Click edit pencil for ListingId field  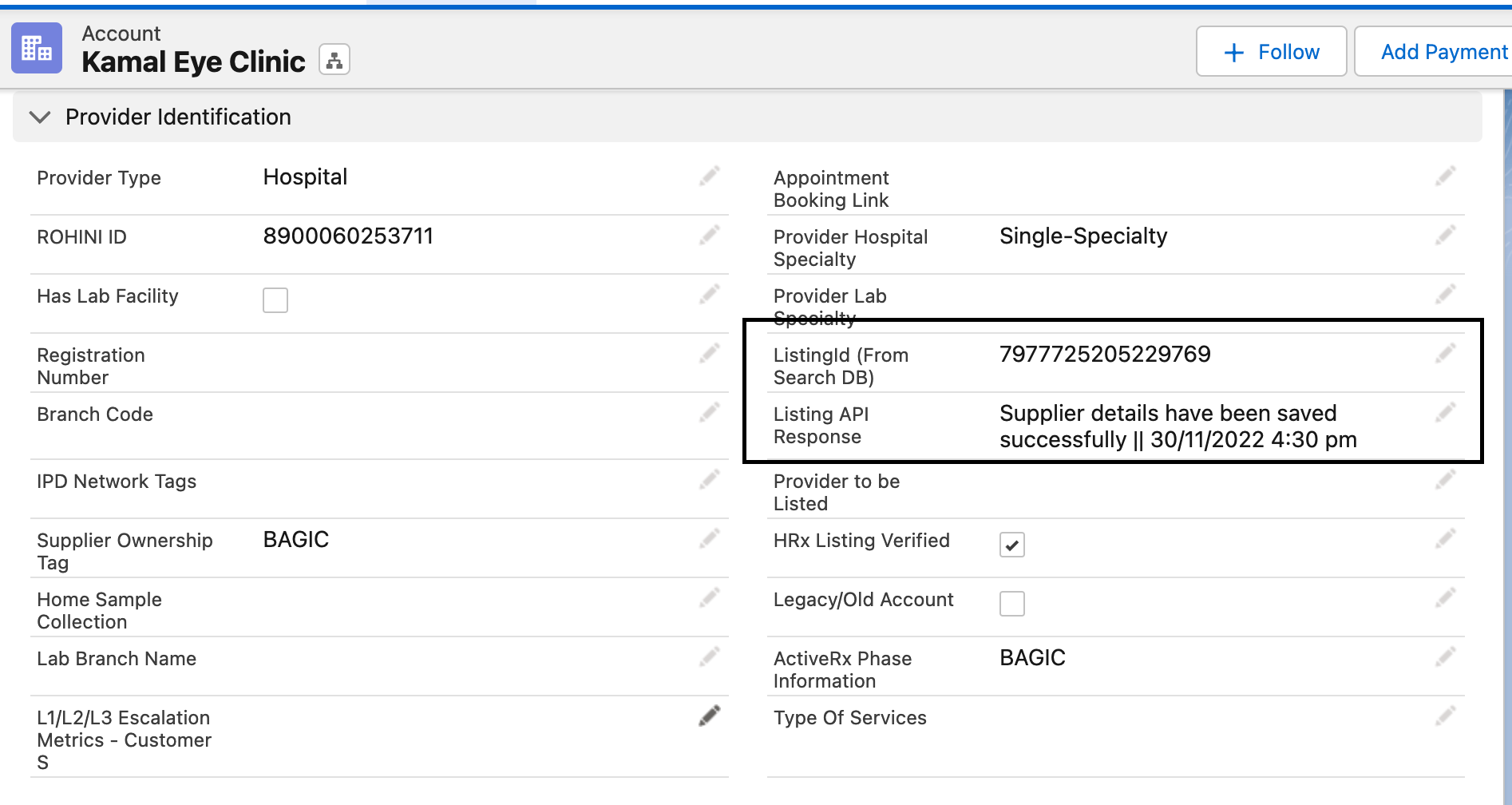click(x=1445, y=354)
